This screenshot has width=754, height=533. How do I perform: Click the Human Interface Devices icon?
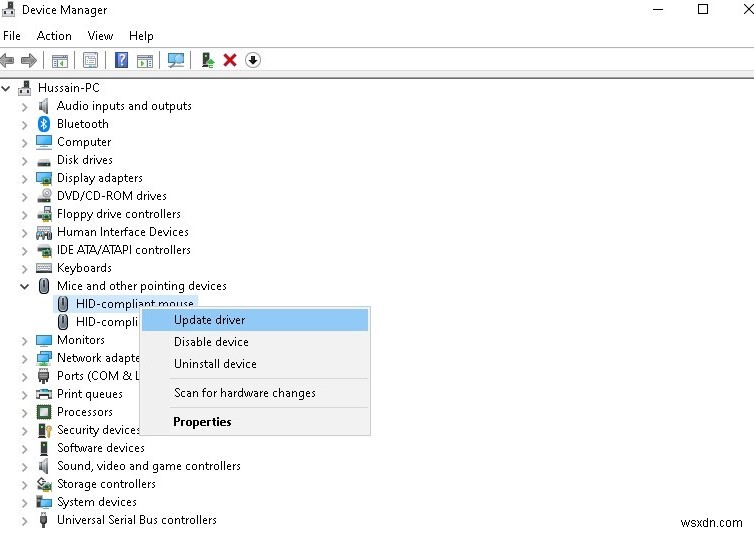pyautogui.click(x=44, y=232)
